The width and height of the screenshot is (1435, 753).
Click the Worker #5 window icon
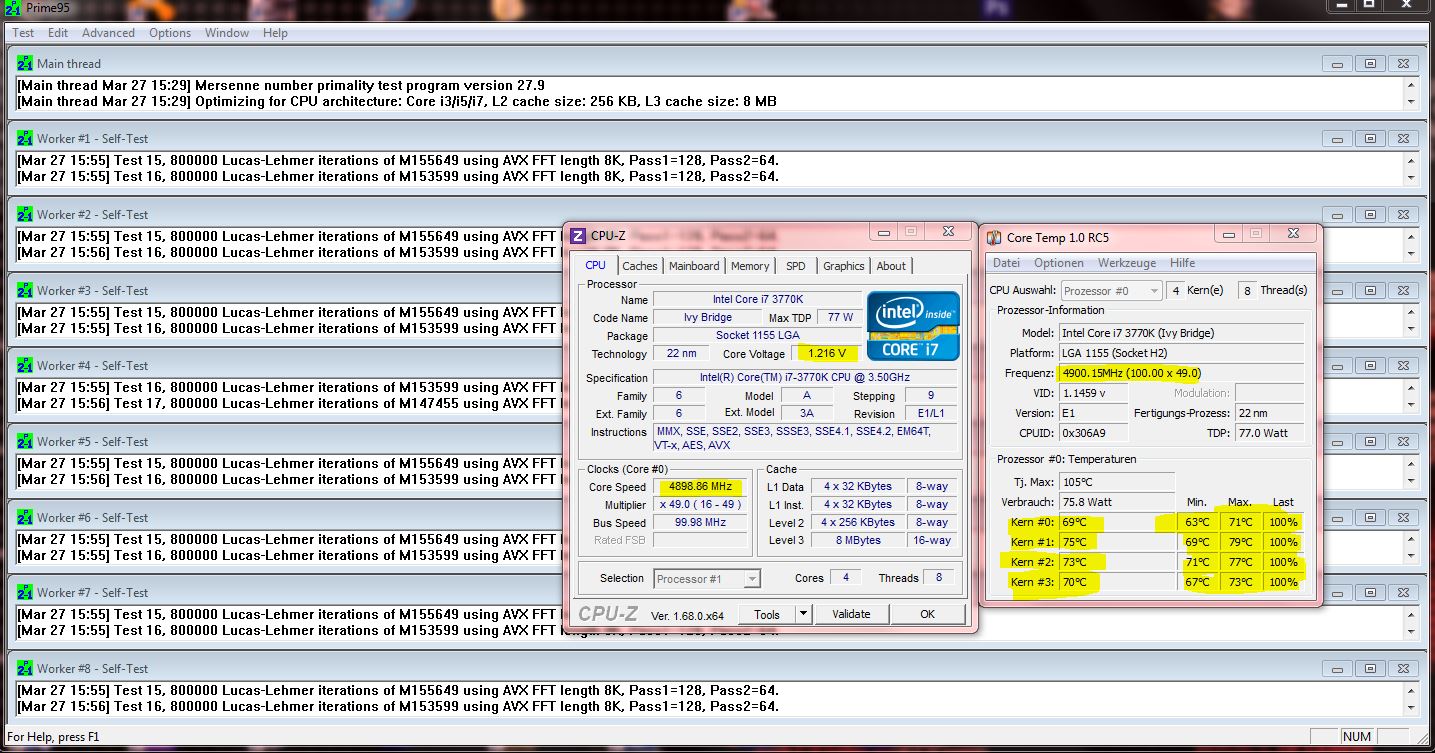pos(25,441)
